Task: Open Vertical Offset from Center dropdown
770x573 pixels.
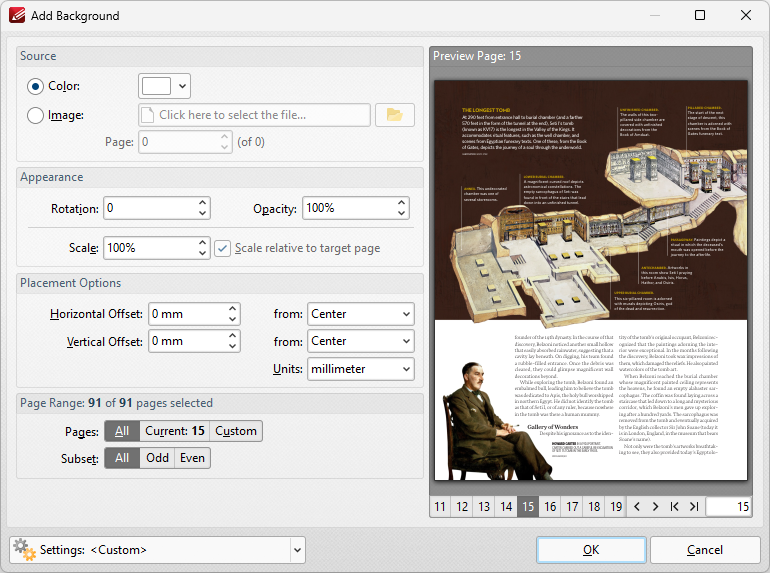Action: pos(361,341)
